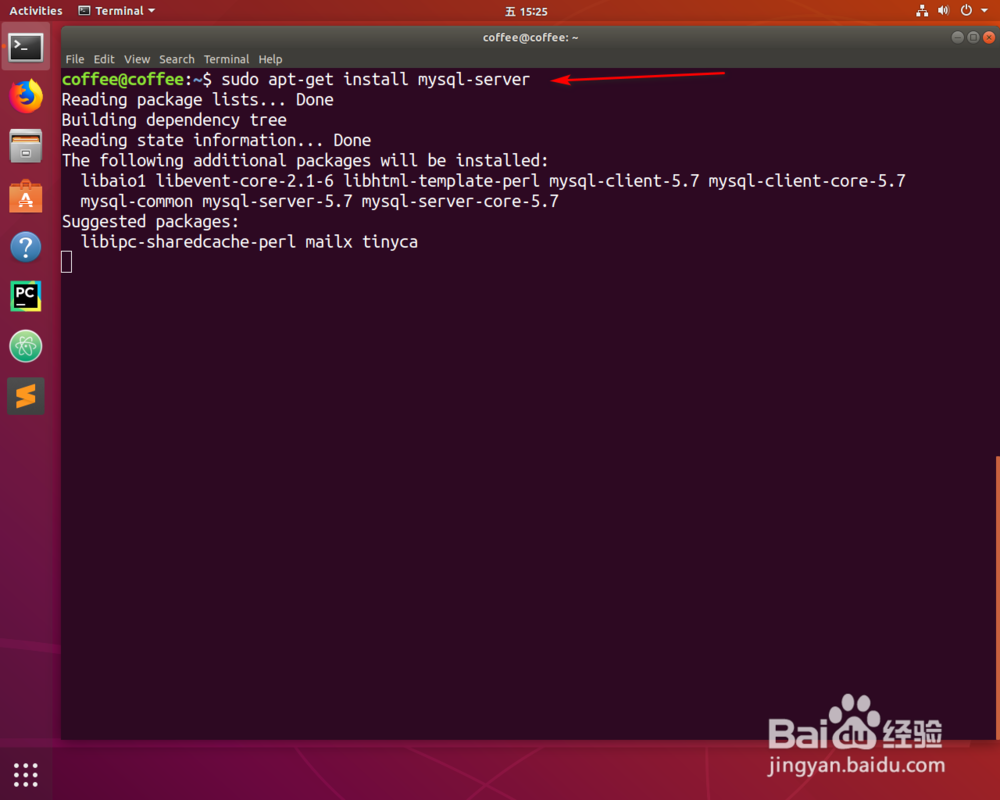Select the Terminal icon in the dock
1000x800 pixels.
(25, 46)
